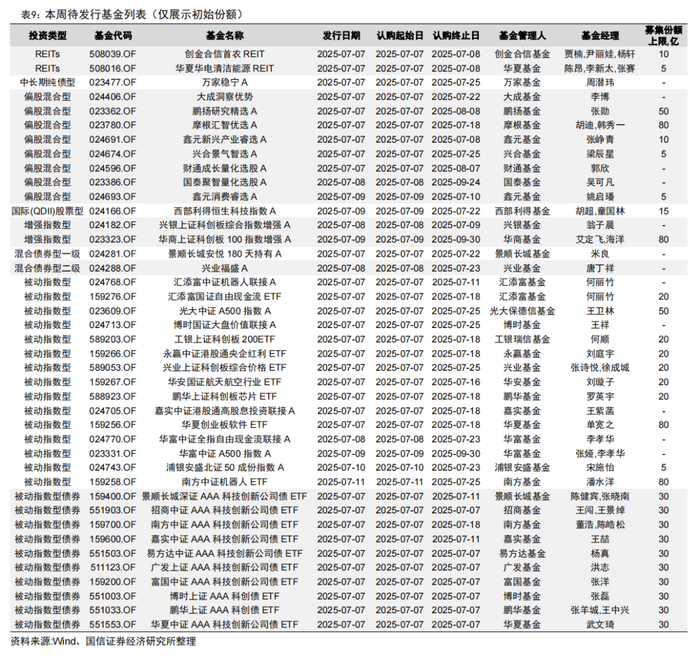The width and height of the screenshot is (700, 656).
Task: Click the 中长期纯债型 type cell
Action: 47,83
